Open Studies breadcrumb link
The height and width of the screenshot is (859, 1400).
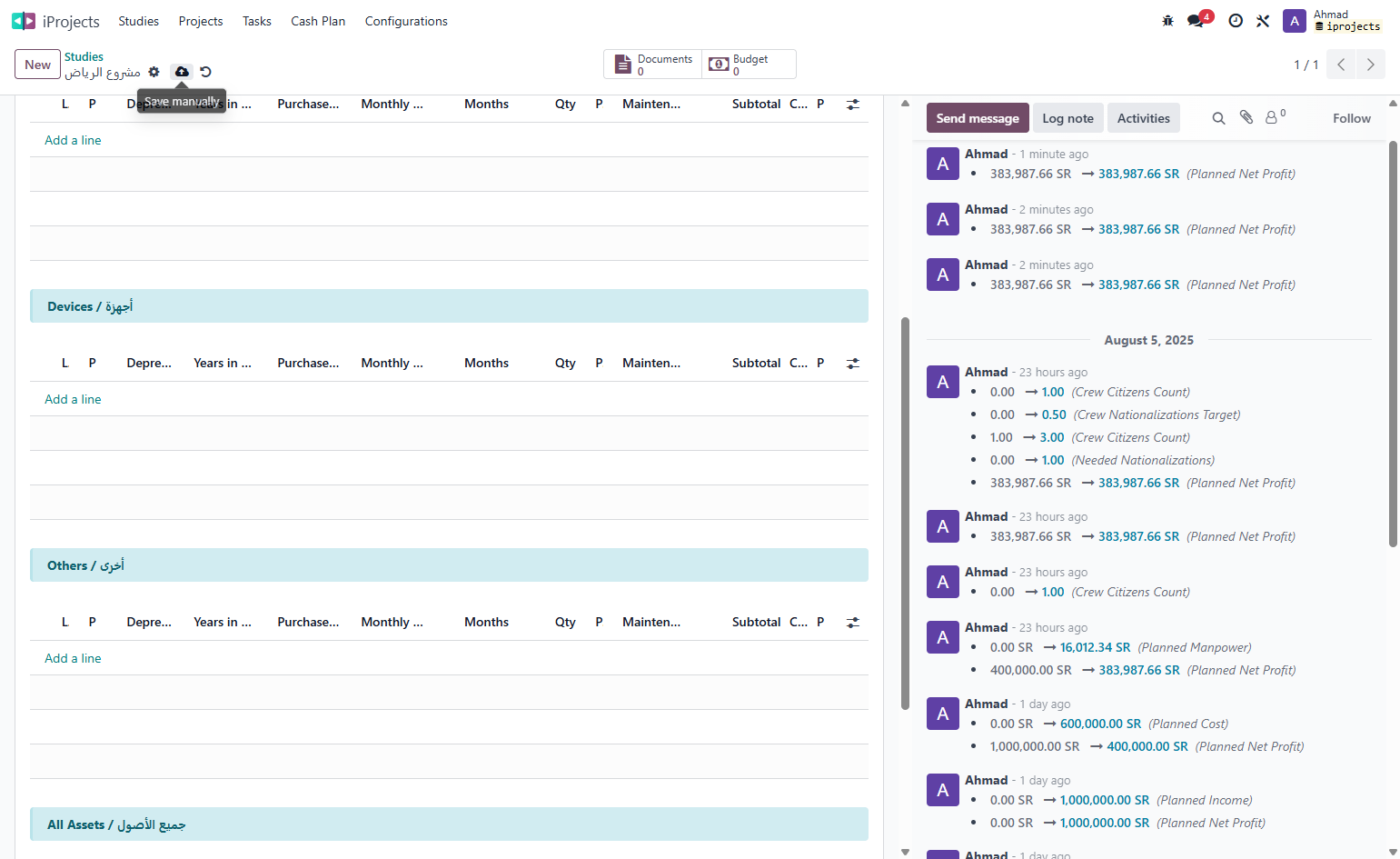tap(84, 56)
